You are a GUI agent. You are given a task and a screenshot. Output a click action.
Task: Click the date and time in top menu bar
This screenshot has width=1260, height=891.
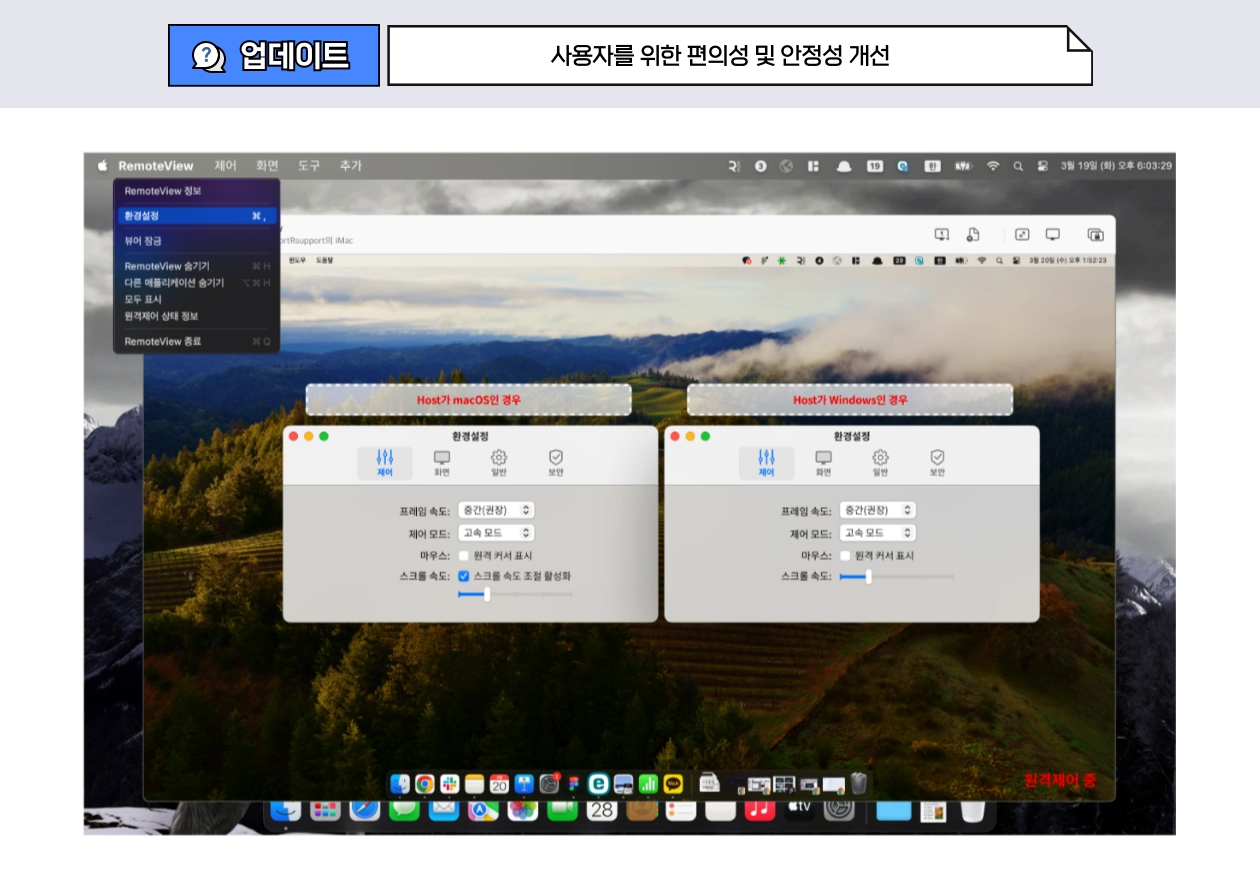1116,166
